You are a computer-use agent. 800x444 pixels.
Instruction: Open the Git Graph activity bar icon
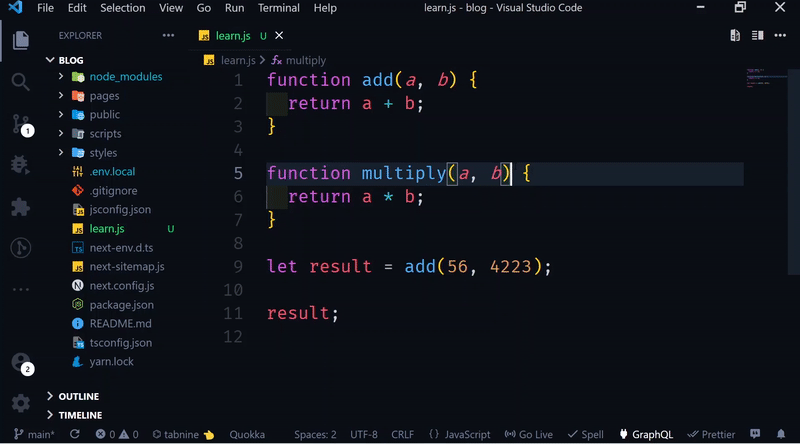click(20, 248)
